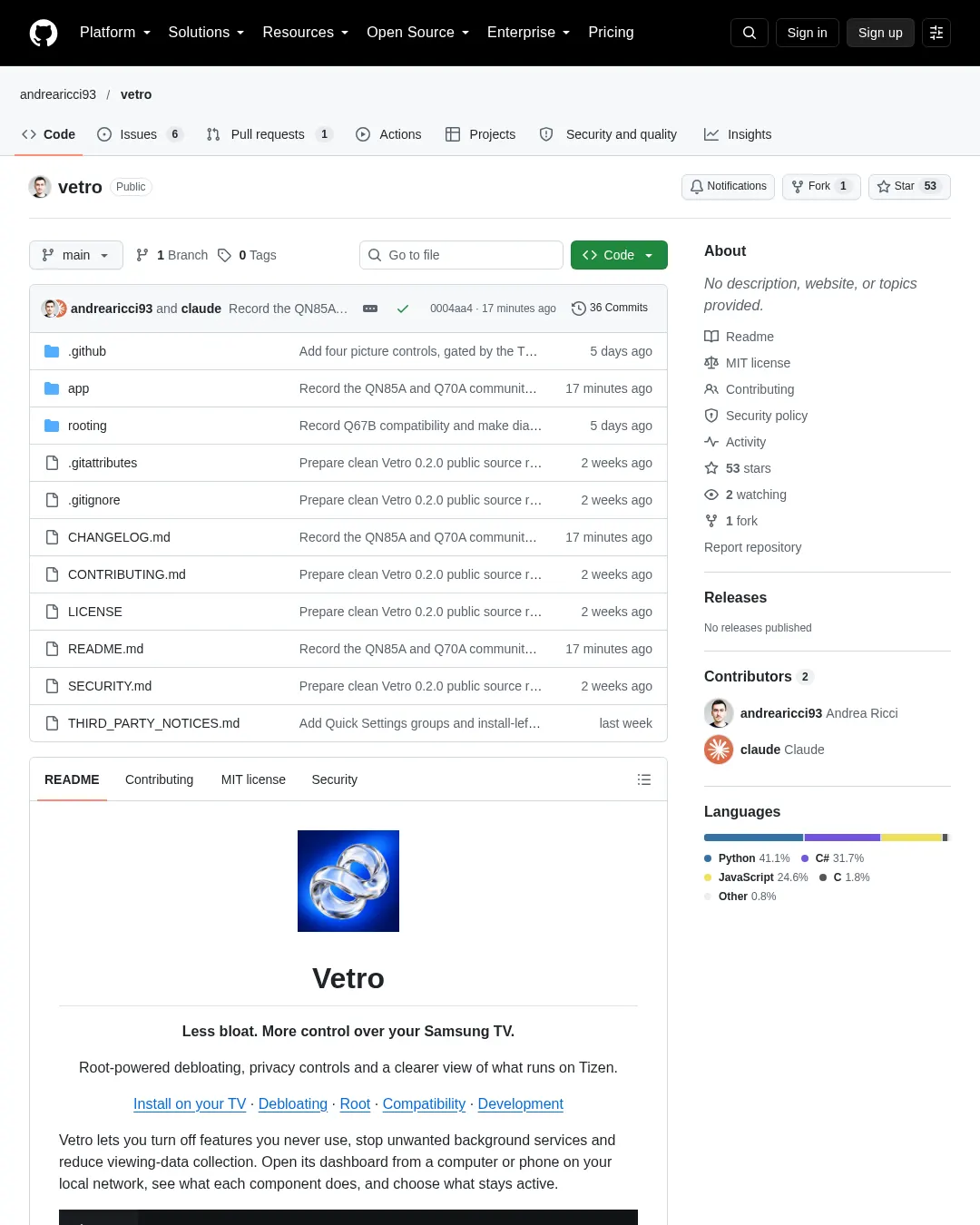Click the Notifications button

point(728,187)
